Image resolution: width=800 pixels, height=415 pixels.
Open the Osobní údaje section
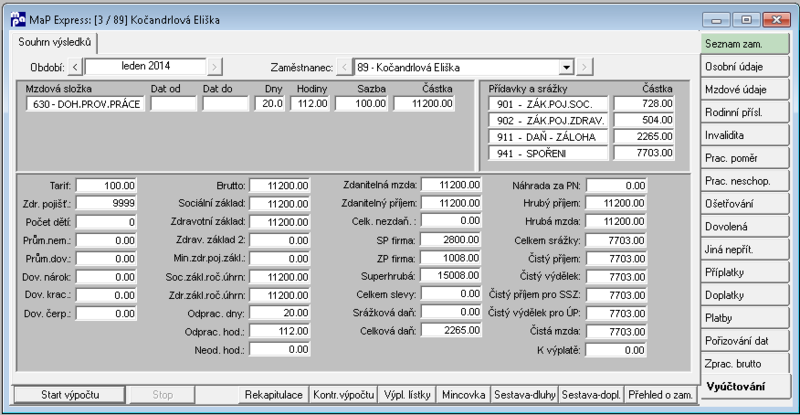744,66
